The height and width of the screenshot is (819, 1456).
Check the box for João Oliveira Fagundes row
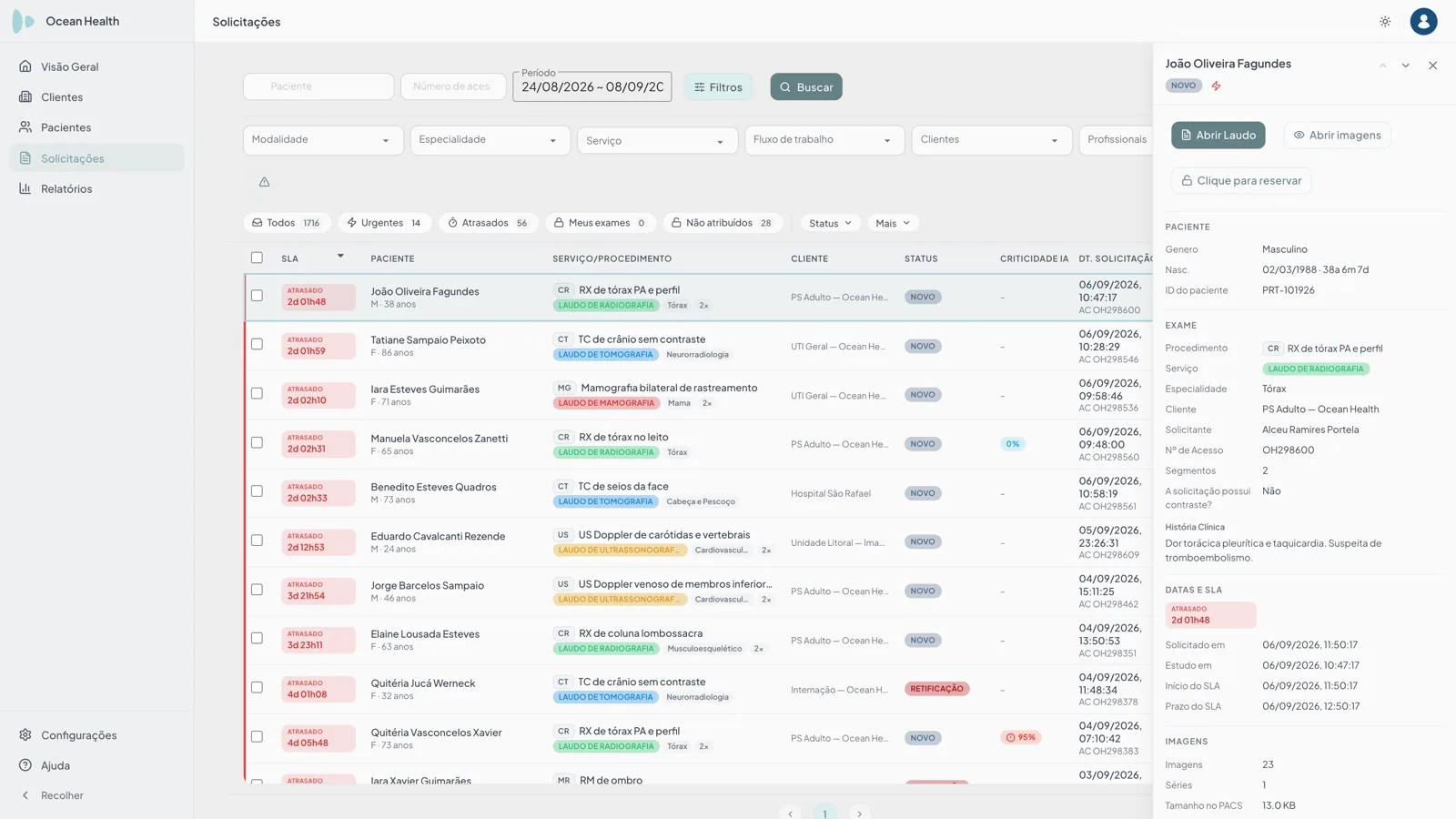(257, 296)
